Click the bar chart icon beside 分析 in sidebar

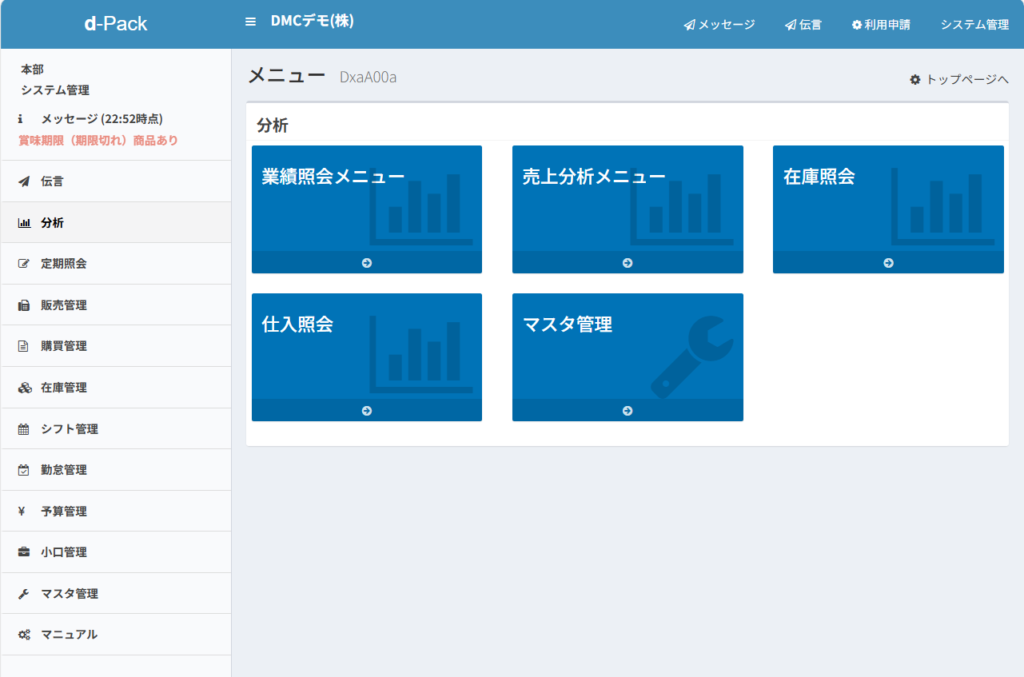coord(24,223)
